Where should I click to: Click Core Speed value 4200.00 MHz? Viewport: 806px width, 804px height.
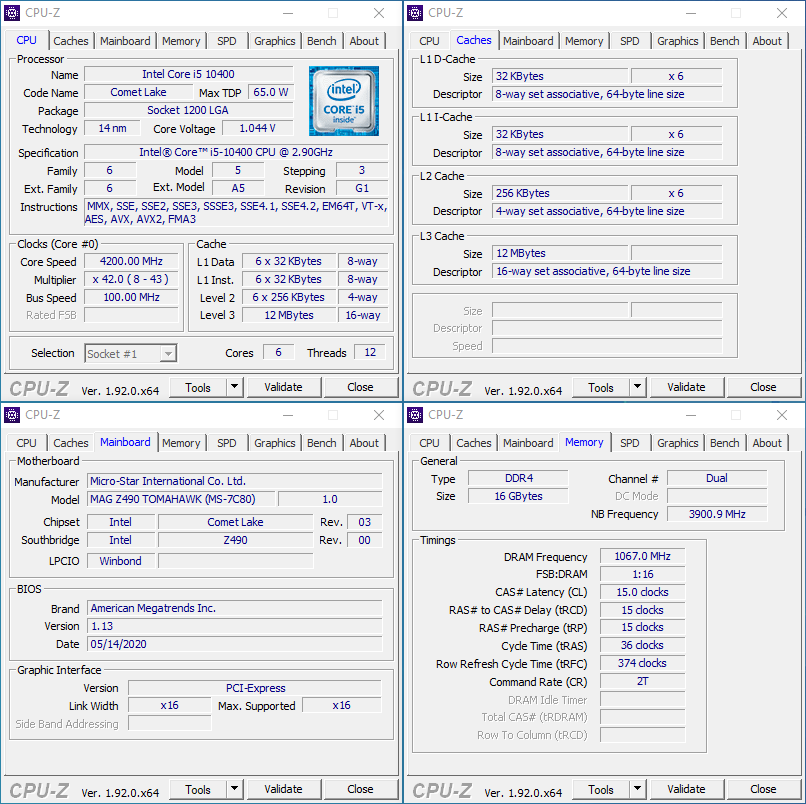point(131,261)
